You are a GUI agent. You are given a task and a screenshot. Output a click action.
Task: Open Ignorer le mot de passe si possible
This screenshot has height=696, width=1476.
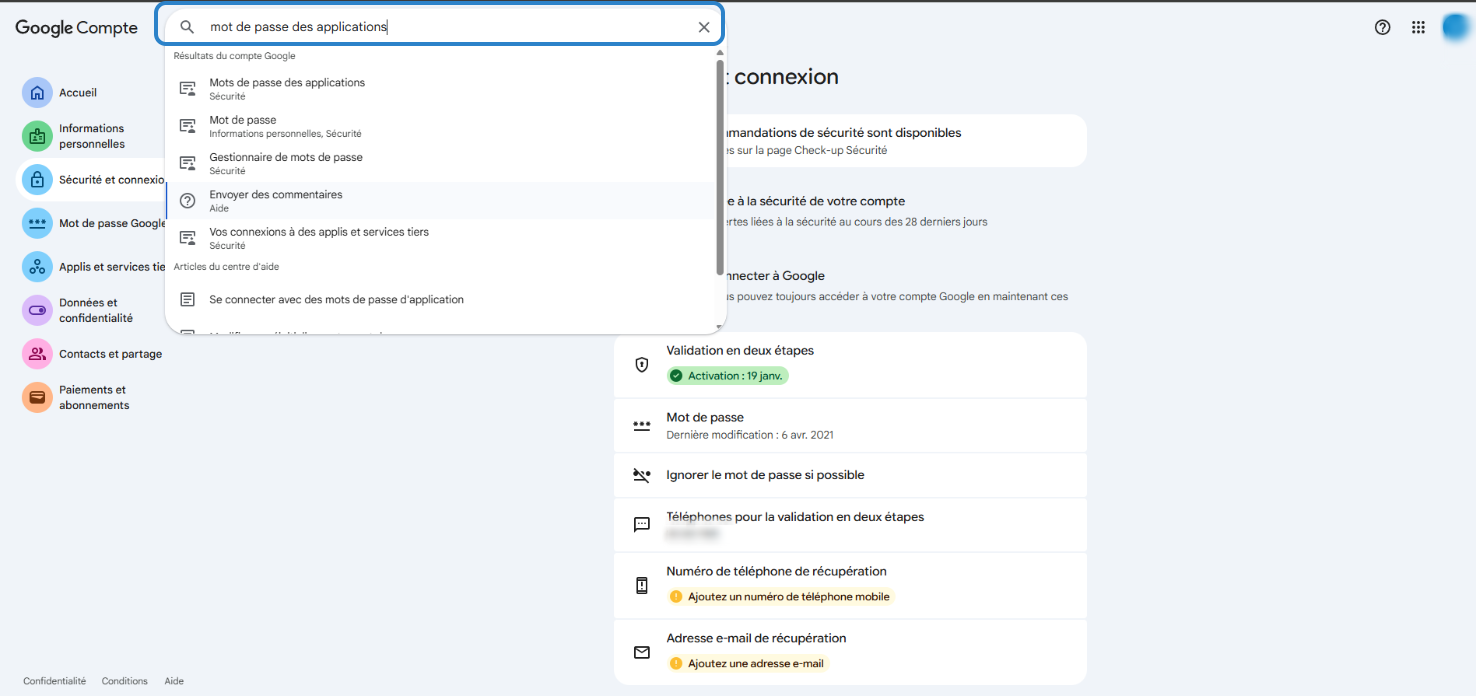point(850,475)
